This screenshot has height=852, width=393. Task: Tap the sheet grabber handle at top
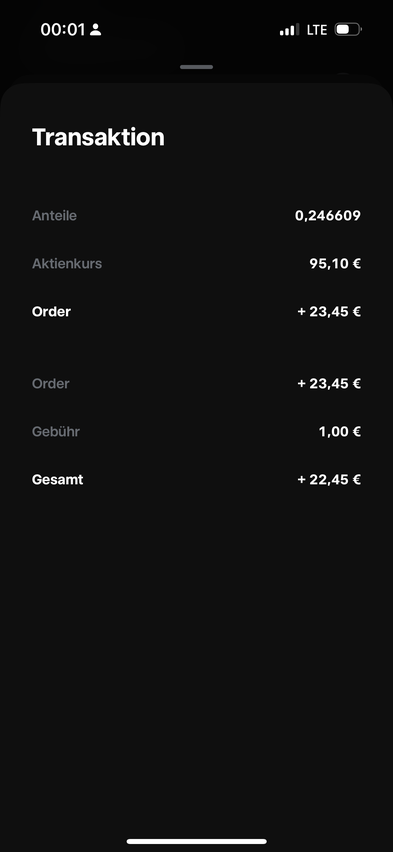(196, 67)
